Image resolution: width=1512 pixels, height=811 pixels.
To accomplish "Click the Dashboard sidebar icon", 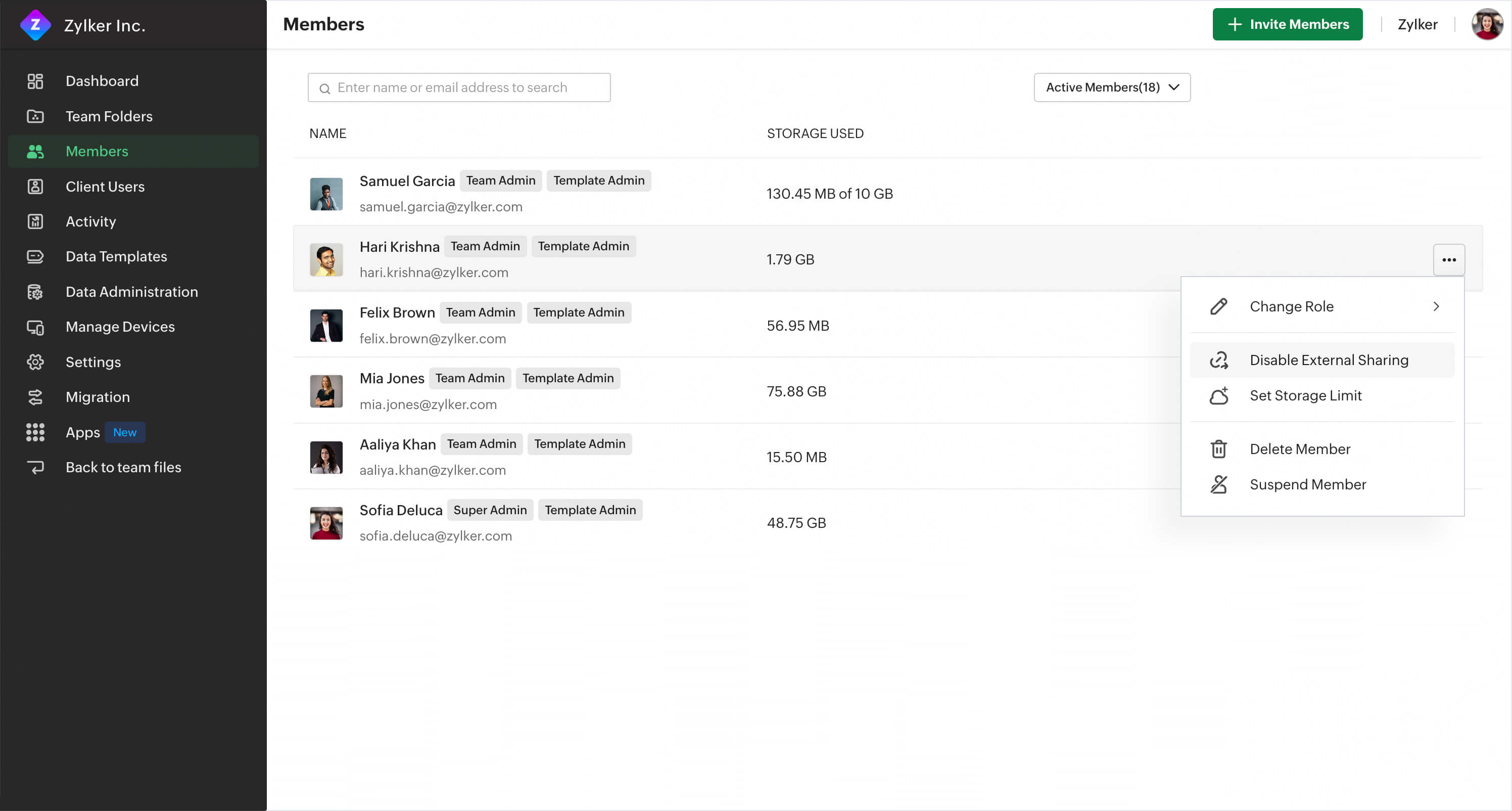I will pyautogui.click(x=35, y=81).
